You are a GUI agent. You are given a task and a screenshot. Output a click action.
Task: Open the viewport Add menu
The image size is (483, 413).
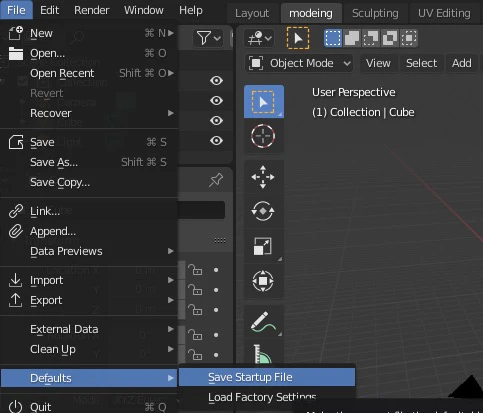point(462,63)
